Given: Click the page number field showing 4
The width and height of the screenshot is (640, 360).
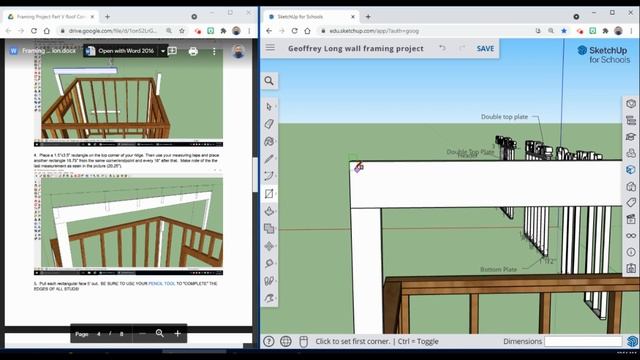Looking at the screenshot, I should coord(98,334).
